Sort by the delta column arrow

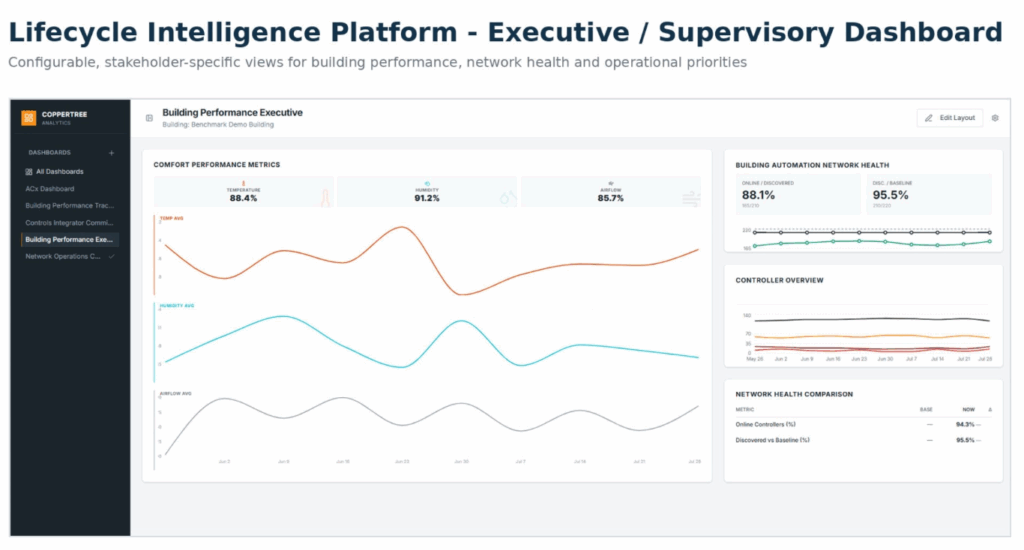point(990,410)
